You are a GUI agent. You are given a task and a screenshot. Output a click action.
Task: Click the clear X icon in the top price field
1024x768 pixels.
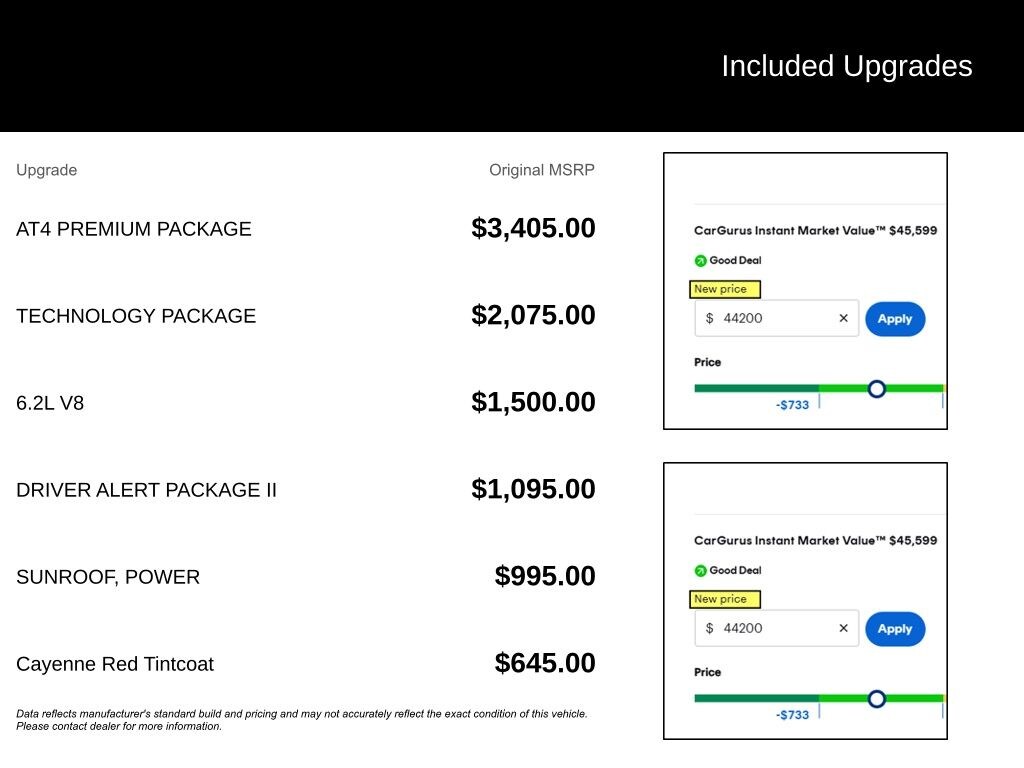pos(843,319)
